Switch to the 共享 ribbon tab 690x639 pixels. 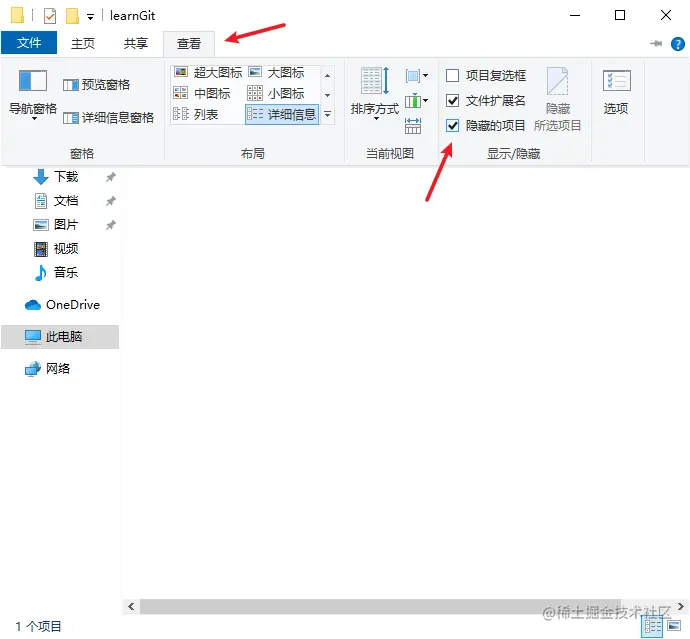tap(136, 43)
